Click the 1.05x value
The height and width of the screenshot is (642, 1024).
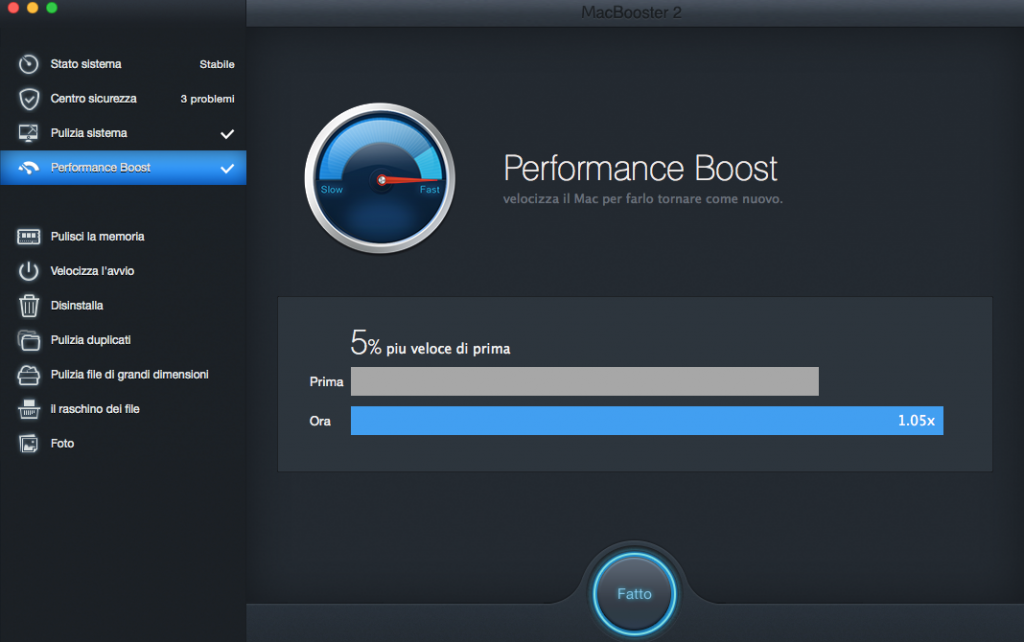(916, 421)
